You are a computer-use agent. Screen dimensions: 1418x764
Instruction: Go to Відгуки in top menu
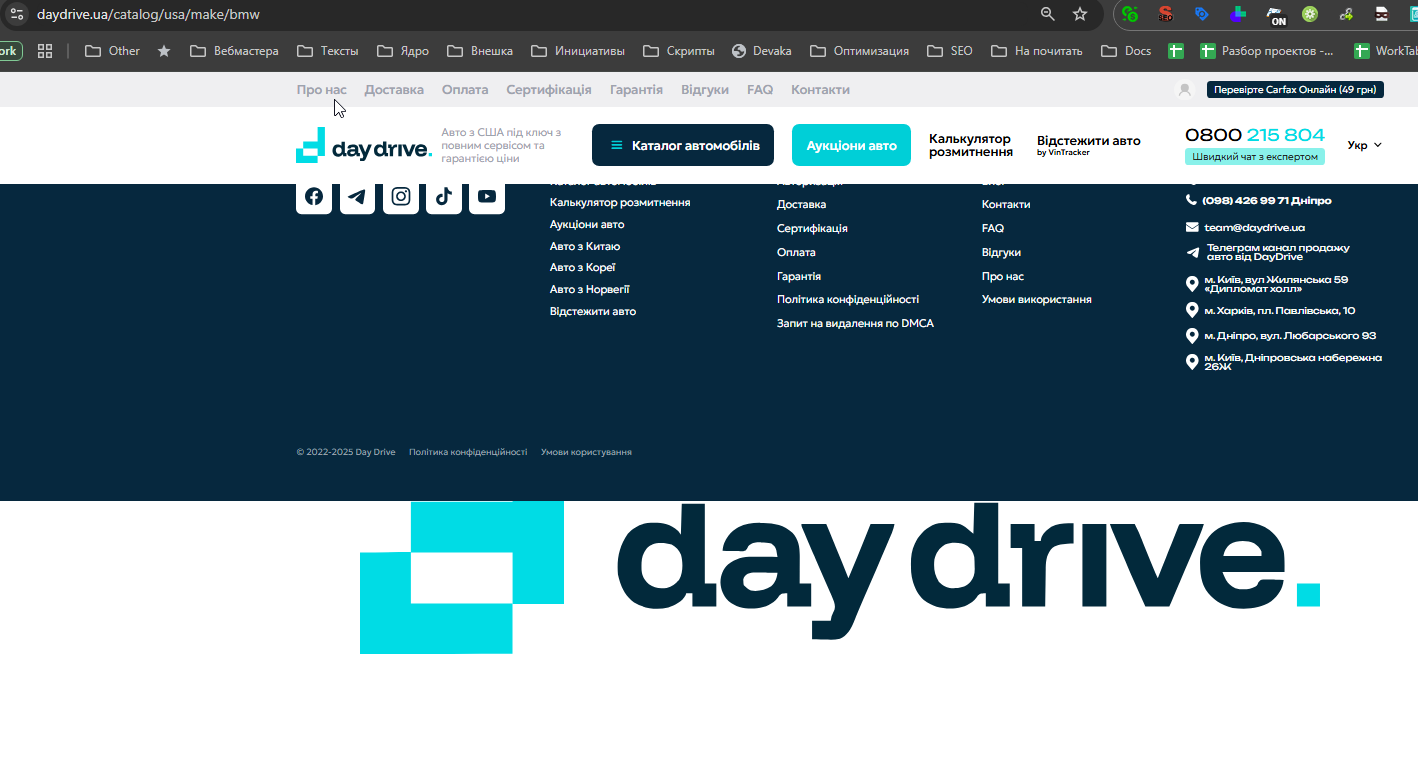(705, 90)
